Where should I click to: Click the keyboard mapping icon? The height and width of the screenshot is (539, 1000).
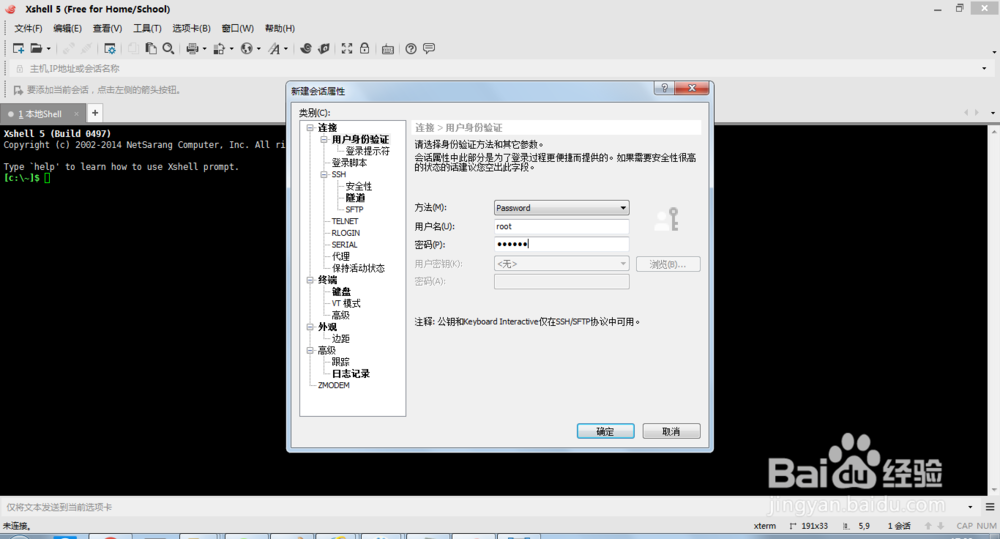click(x=388, y=49)
